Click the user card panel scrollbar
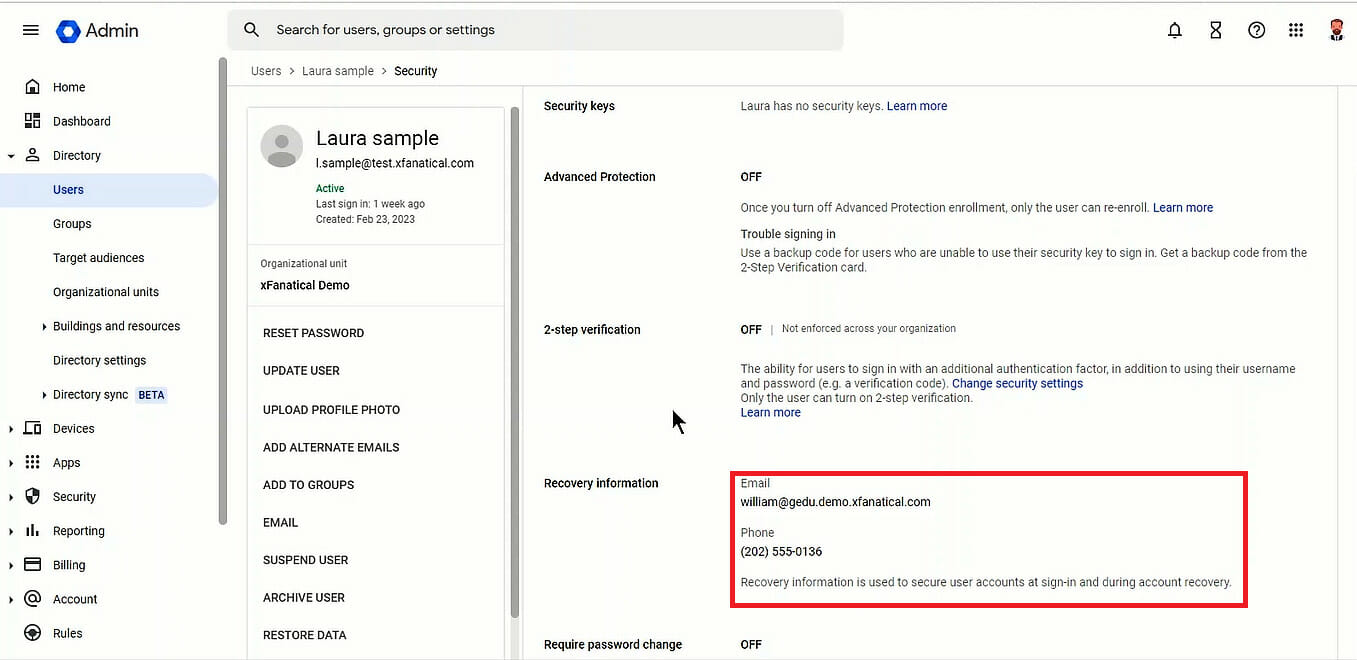This screenshot has height=660, width=1357. pos(515,362)
